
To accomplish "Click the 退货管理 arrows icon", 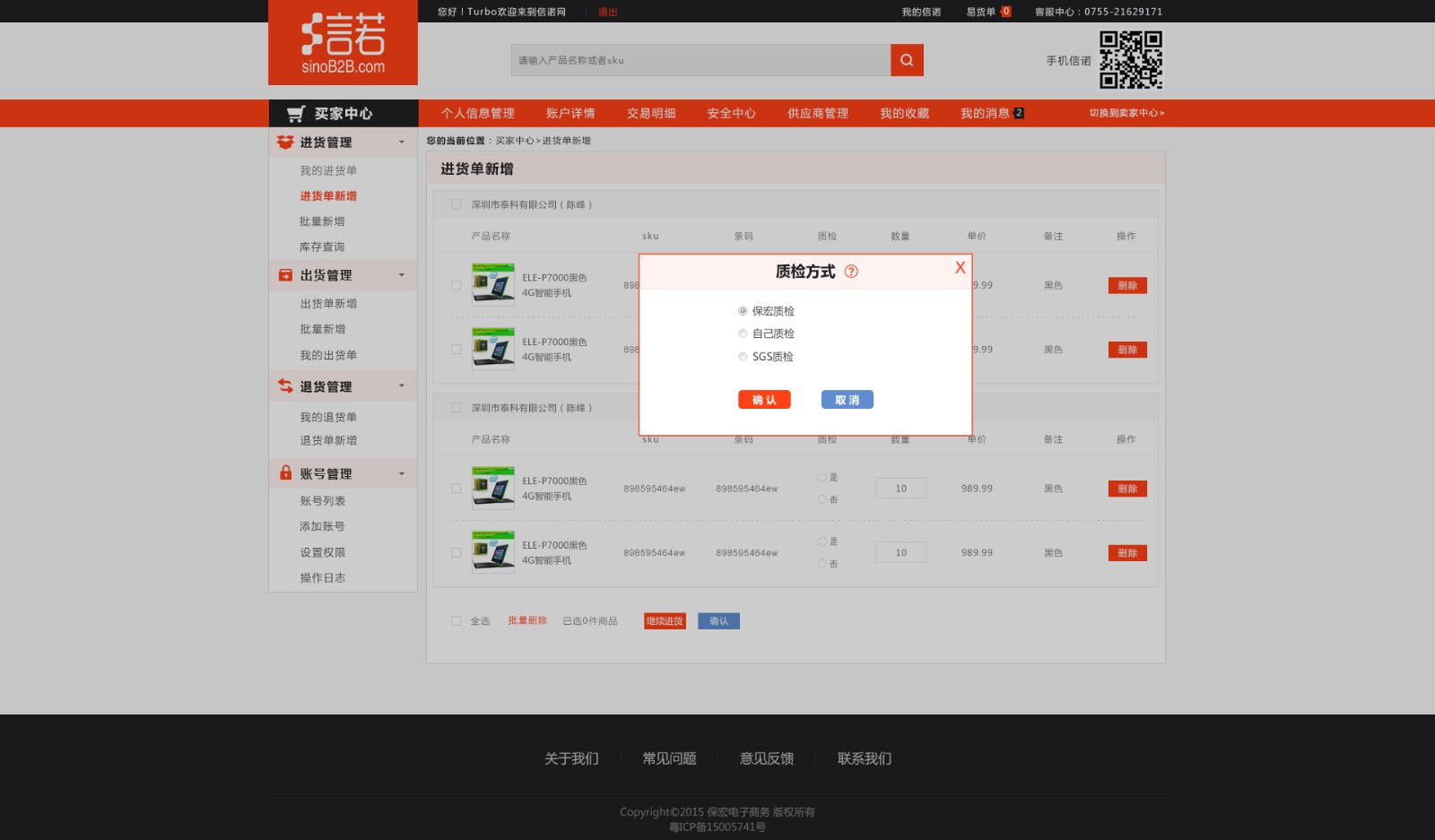I will pyautogui.click(x=285, y=386).
